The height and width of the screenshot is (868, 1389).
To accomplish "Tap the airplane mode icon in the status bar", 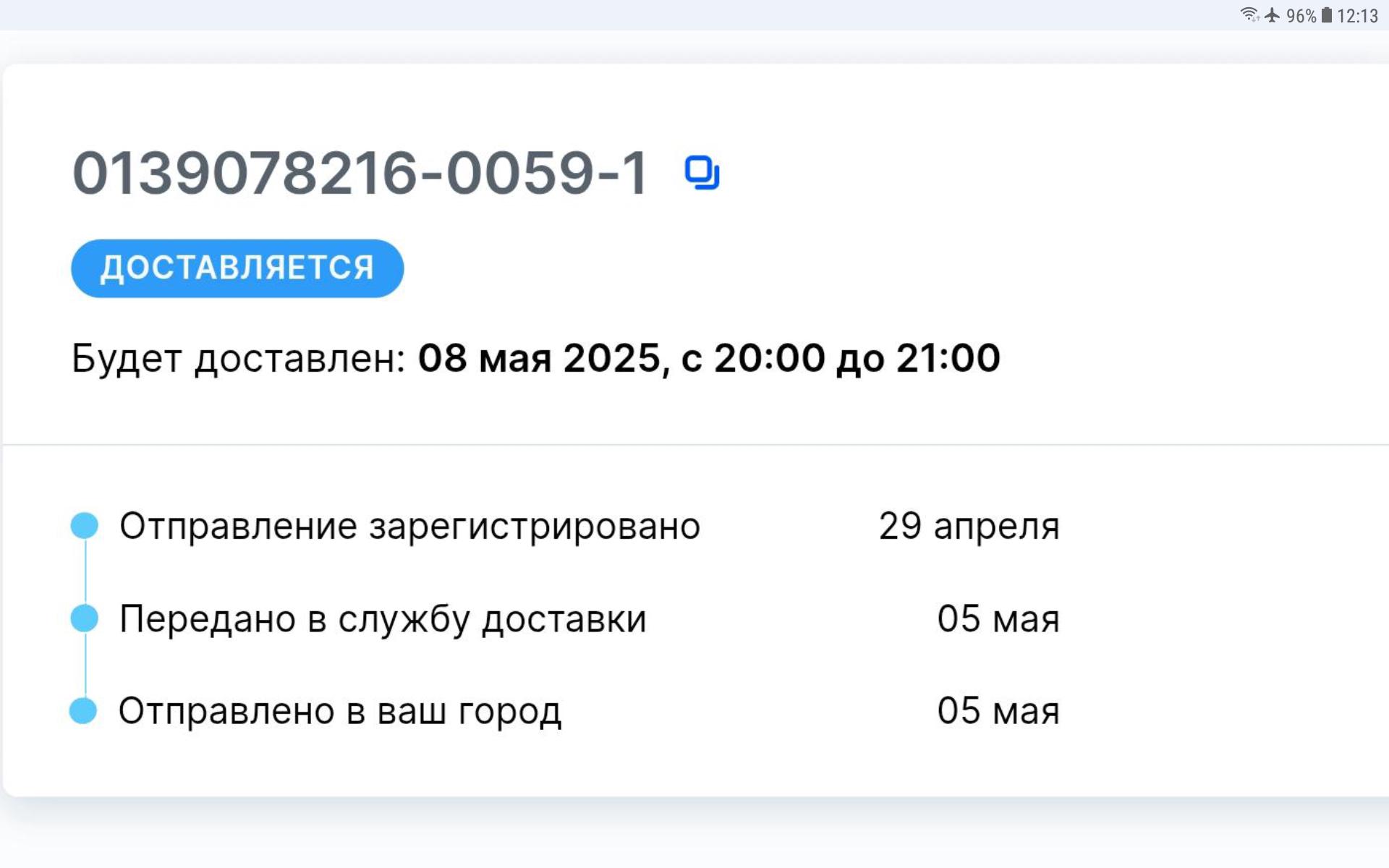I will (1273, 15).
